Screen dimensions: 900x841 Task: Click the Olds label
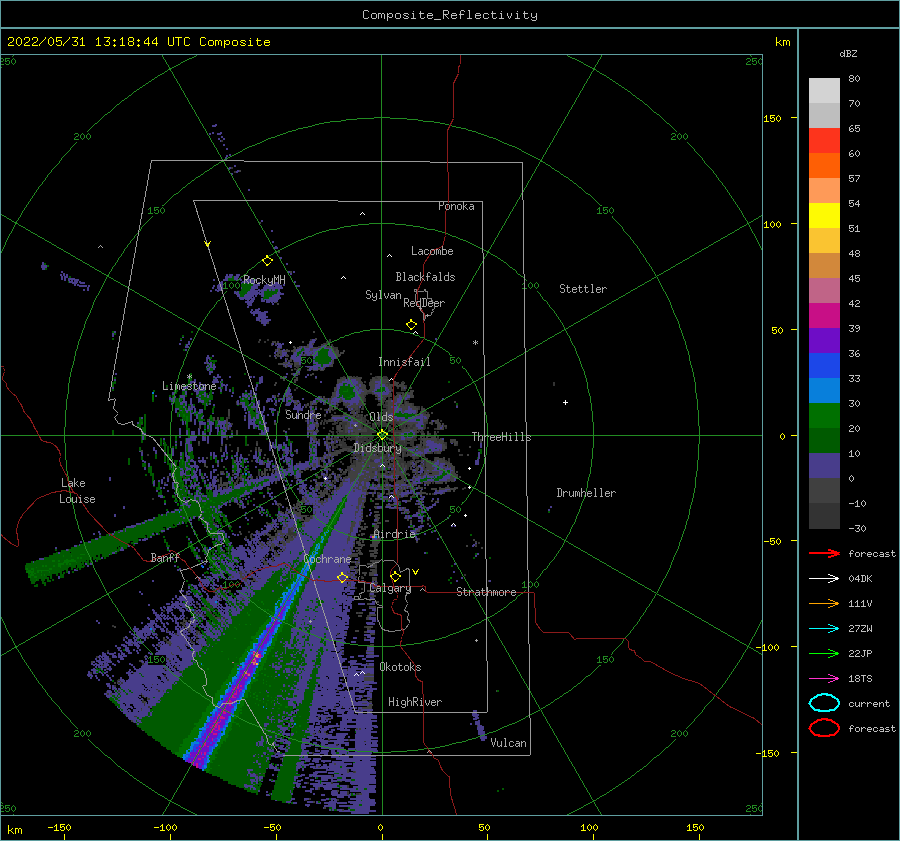coord(381,417)
